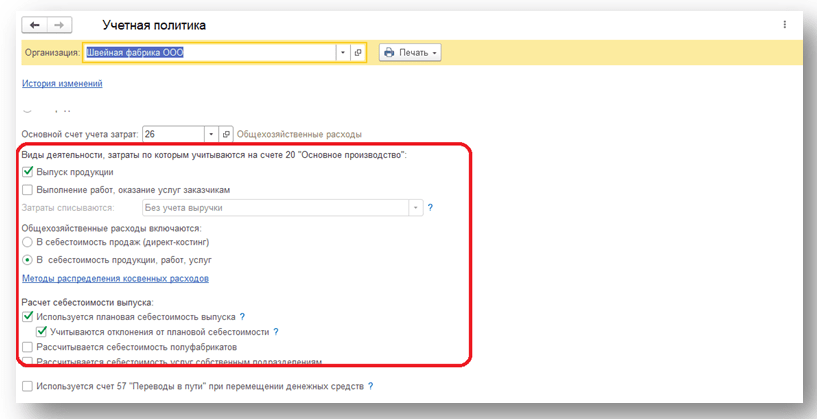Screen dimensions: 817x419
Task: Enable Выполнение работ, оказание услуг заказчикам
Action: tap(27, 189)
